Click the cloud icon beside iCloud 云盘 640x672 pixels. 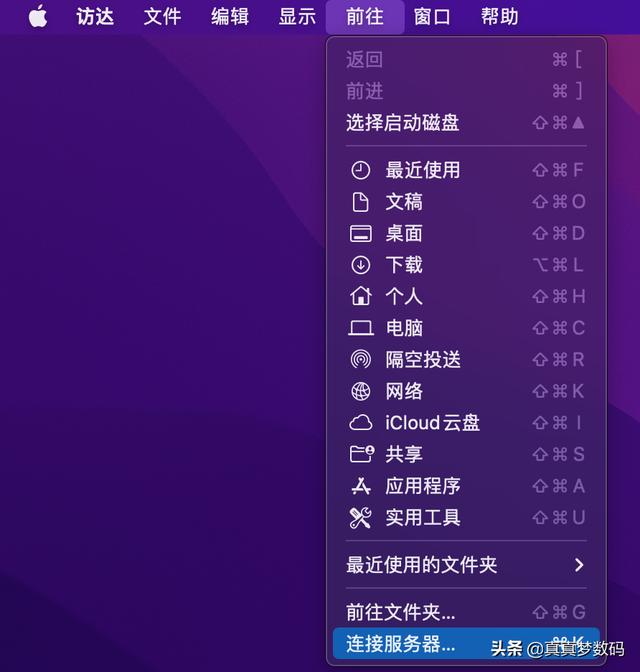click(x=361, y=423)
